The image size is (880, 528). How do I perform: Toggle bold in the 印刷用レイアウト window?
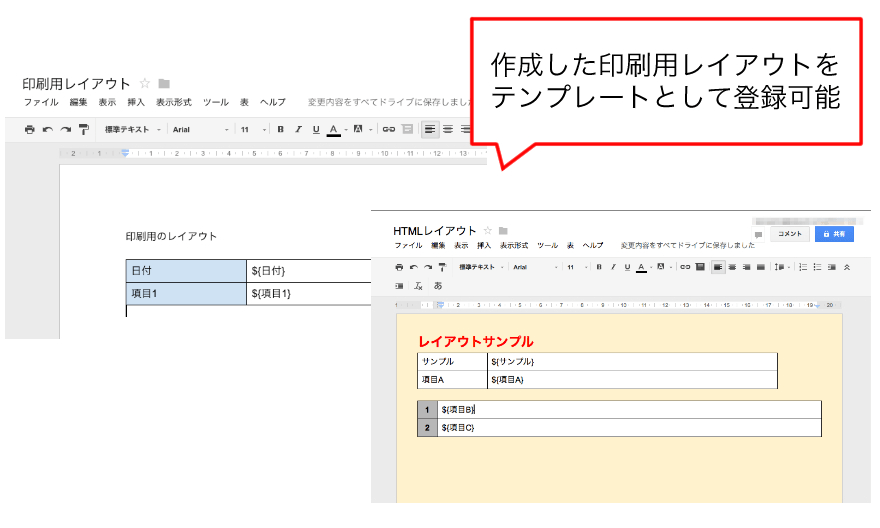(x=281, y=130)
